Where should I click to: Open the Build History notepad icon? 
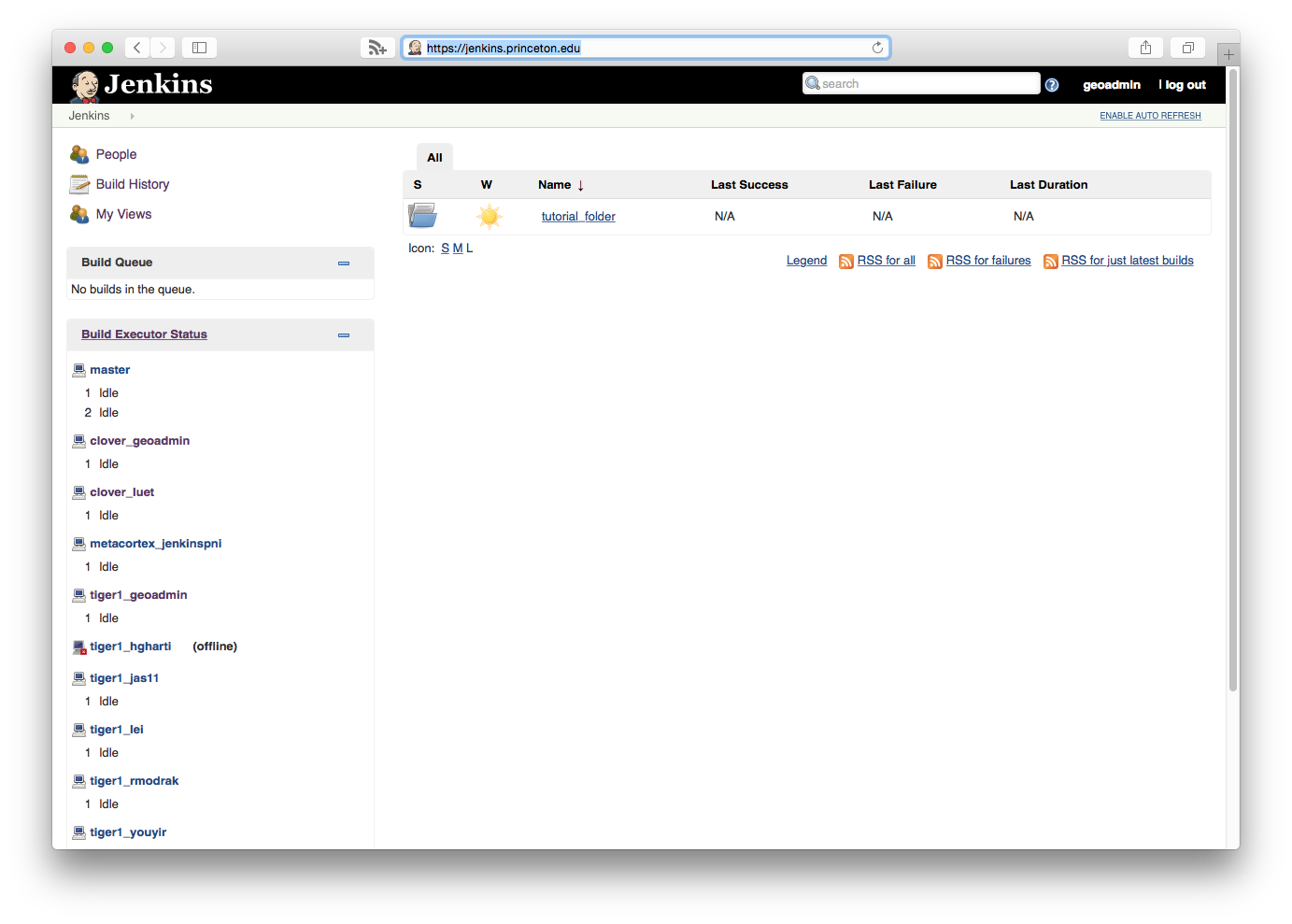[x=79, y=184]
